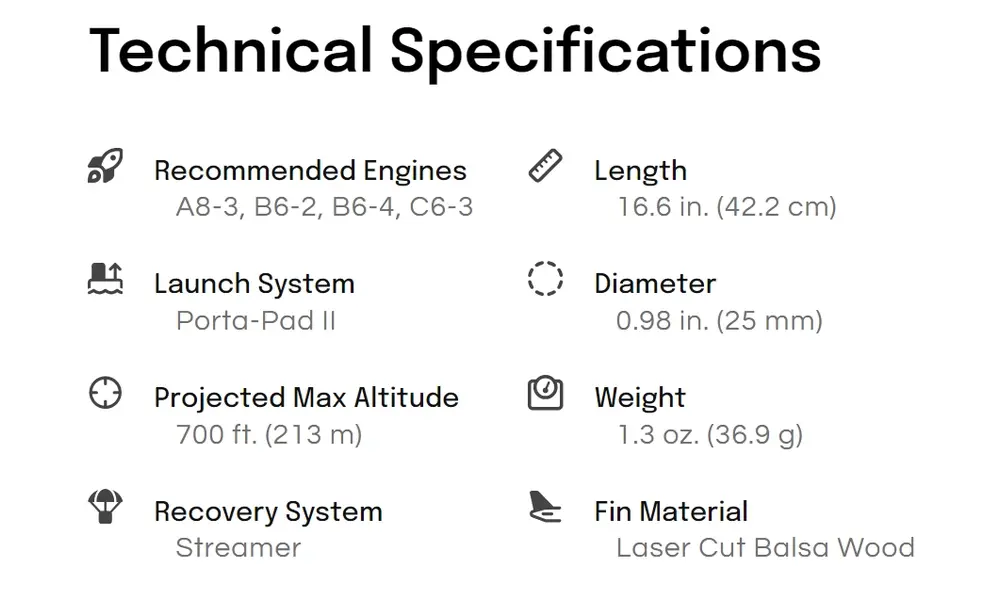Image resolution: width=1000 pixels, height=600 pixels.
Task: Click the 1.3 oz. (36.9 g) weight value
Action: (x=710, y=434)
